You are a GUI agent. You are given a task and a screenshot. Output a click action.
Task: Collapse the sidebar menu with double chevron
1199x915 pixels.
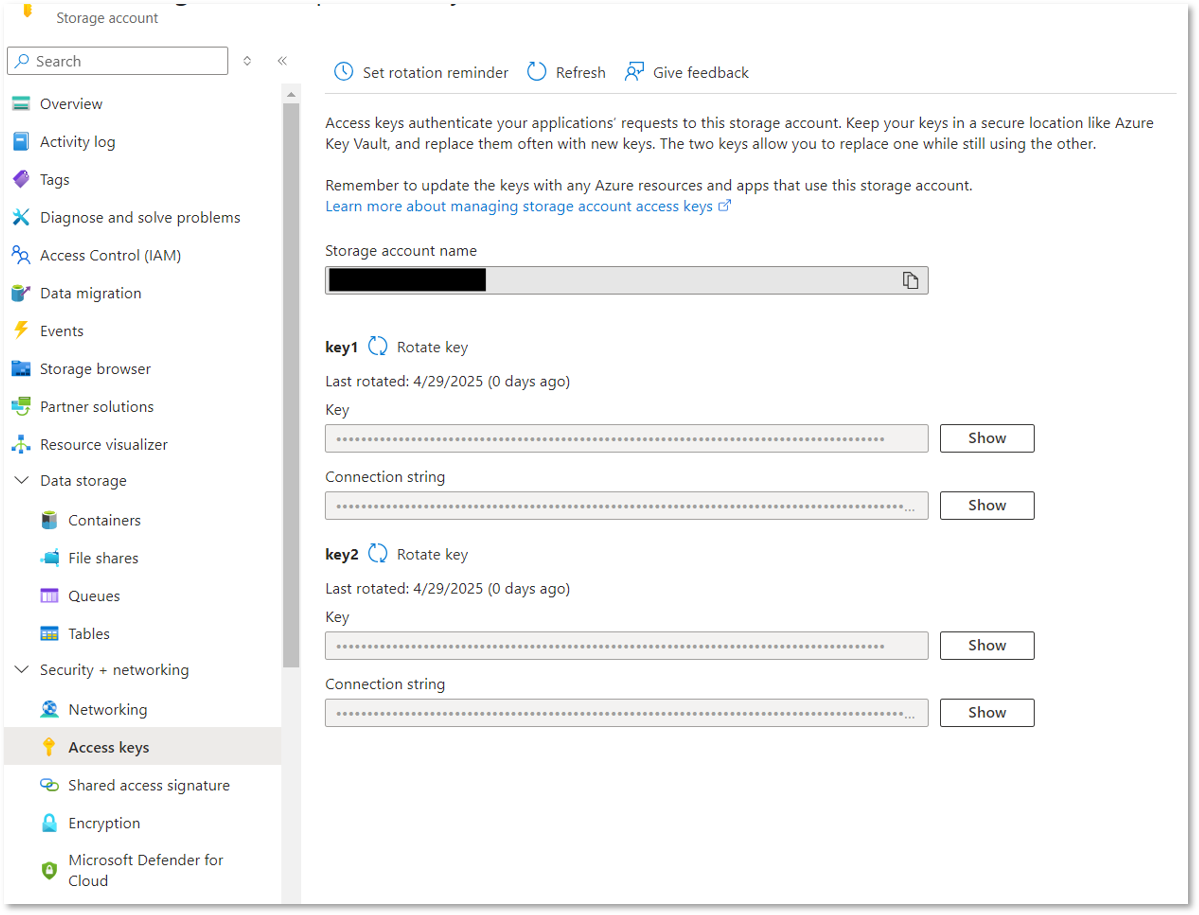pyautogui.click(x=282, y=61)
